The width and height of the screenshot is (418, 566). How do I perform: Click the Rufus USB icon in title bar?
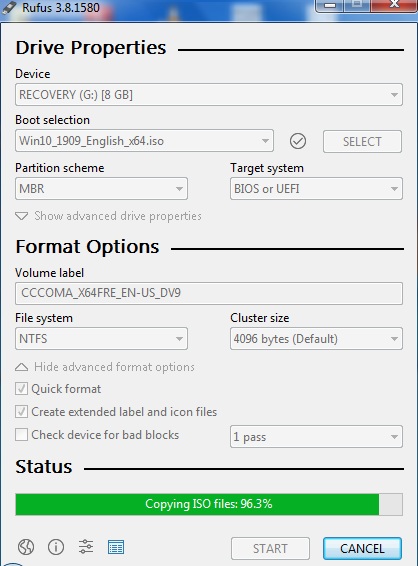9,7
